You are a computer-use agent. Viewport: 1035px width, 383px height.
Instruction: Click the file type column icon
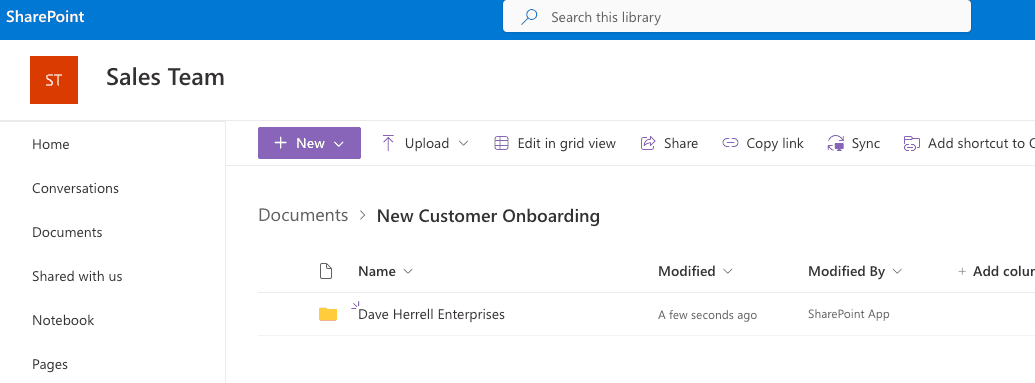coord(325,271)
